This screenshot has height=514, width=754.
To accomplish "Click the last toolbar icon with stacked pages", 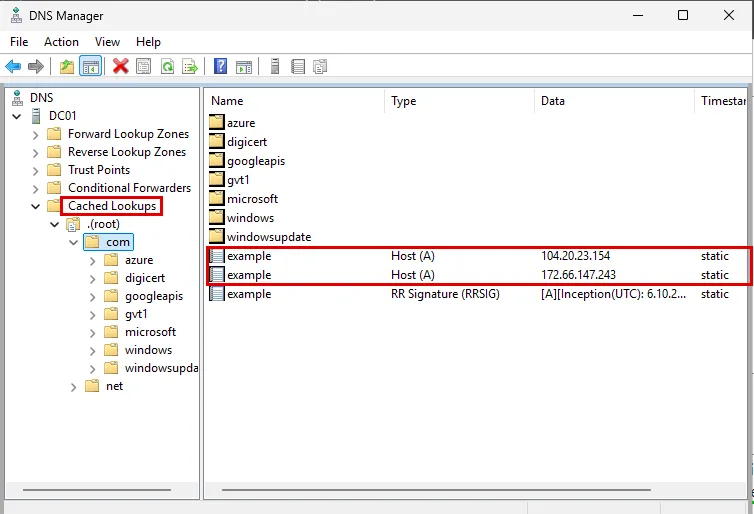I will coord(320,66).
